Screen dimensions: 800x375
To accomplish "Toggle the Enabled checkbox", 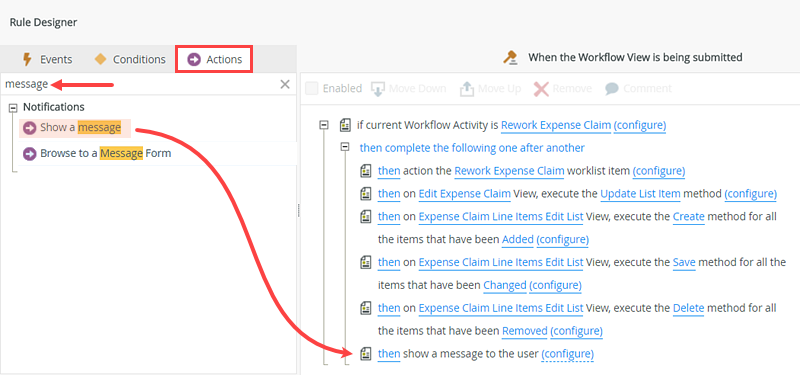I will (311, 88).
